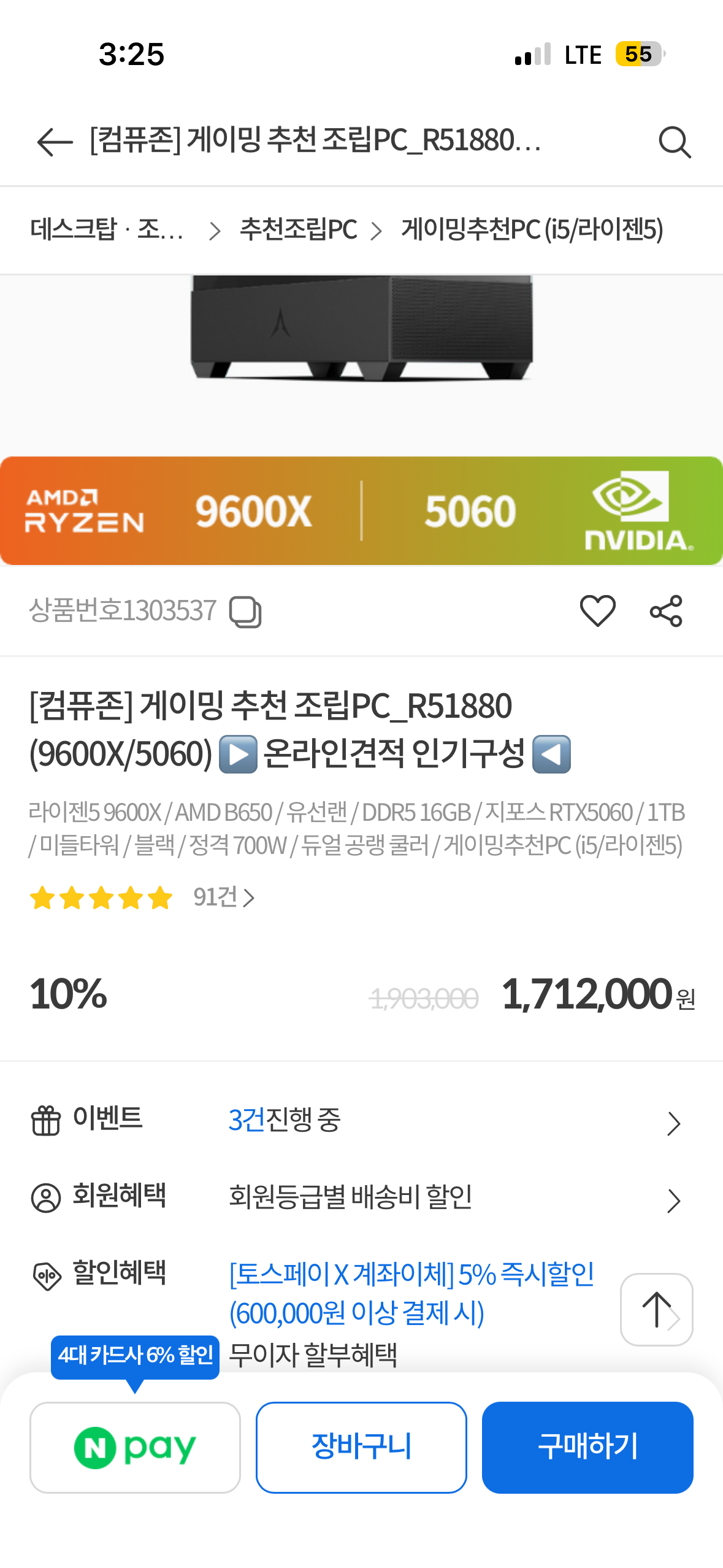Open search with the magnifier icon

[x=674, y=142]
